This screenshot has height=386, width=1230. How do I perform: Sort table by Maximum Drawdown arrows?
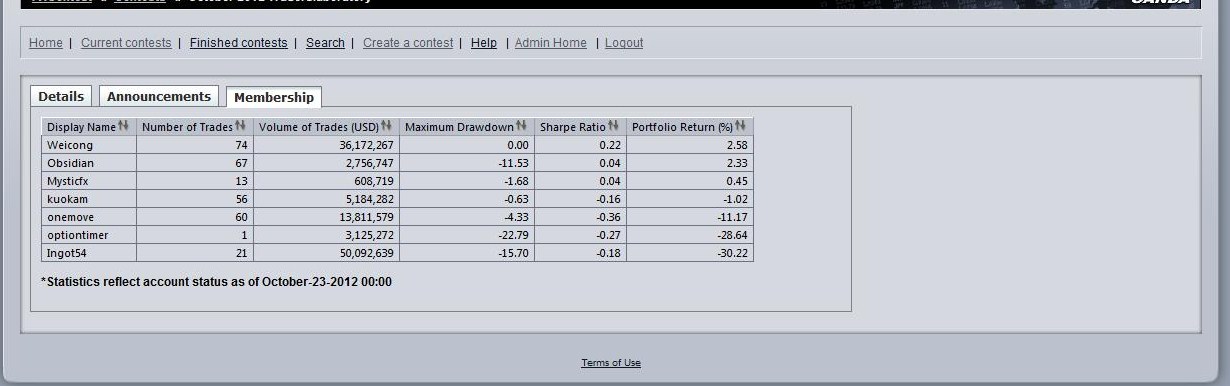click(522, 126)
